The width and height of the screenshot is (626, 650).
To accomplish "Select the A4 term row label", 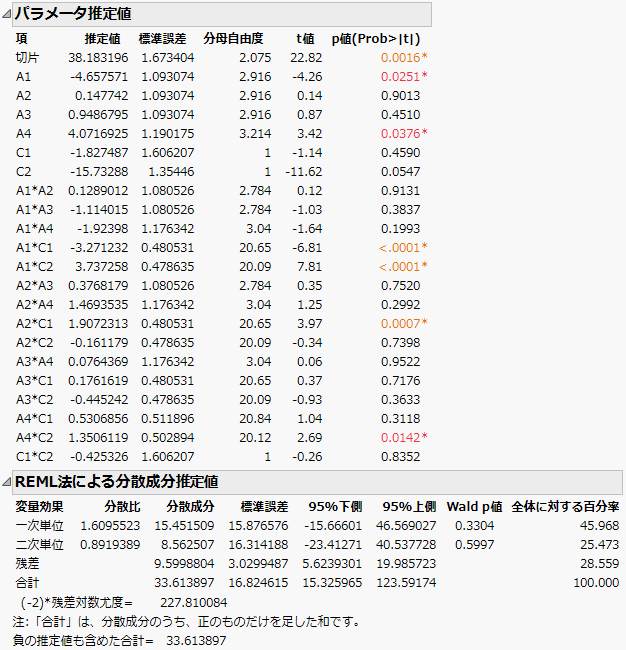I will (24, 134).
